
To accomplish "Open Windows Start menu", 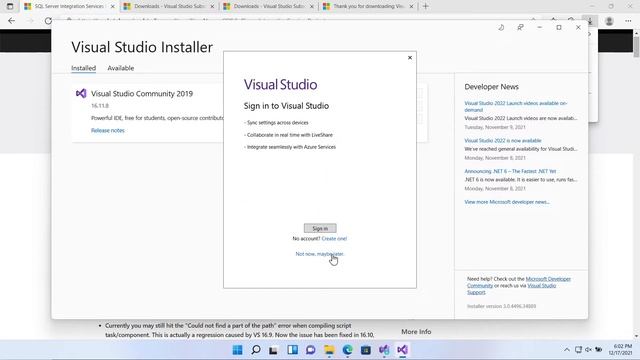I will pyautogui.click(x=237, y=350).
